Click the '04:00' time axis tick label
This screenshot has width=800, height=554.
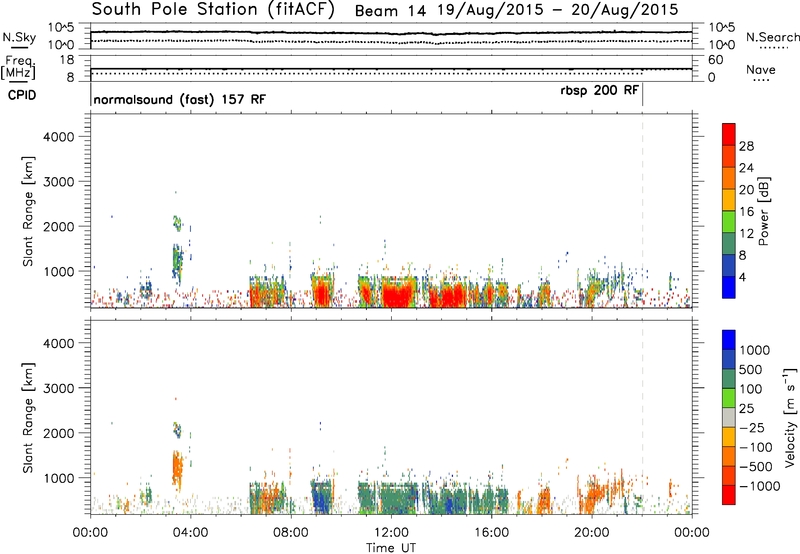point(190,533)
